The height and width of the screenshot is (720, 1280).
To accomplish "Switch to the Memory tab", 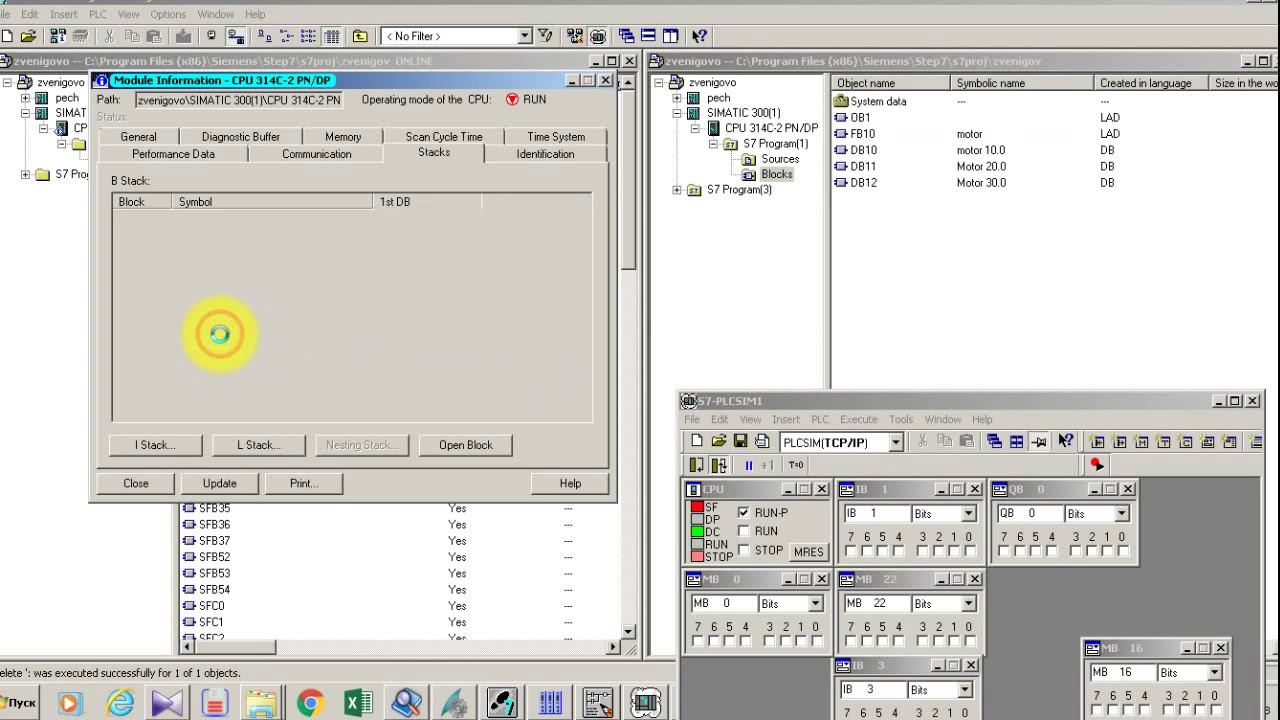I will coord(343,137).
